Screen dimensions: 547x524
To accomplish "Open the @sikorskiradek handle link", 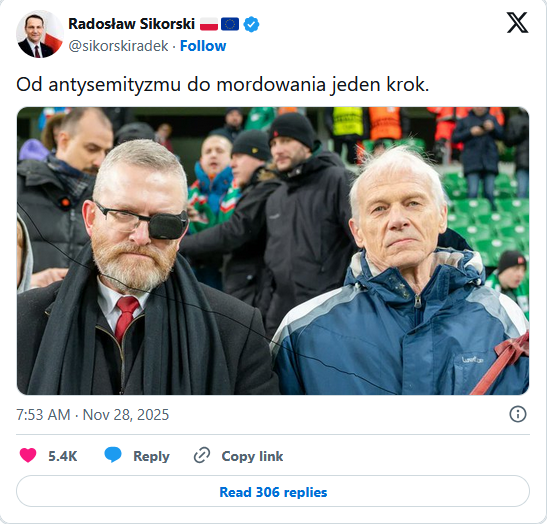I will (118, 46).
